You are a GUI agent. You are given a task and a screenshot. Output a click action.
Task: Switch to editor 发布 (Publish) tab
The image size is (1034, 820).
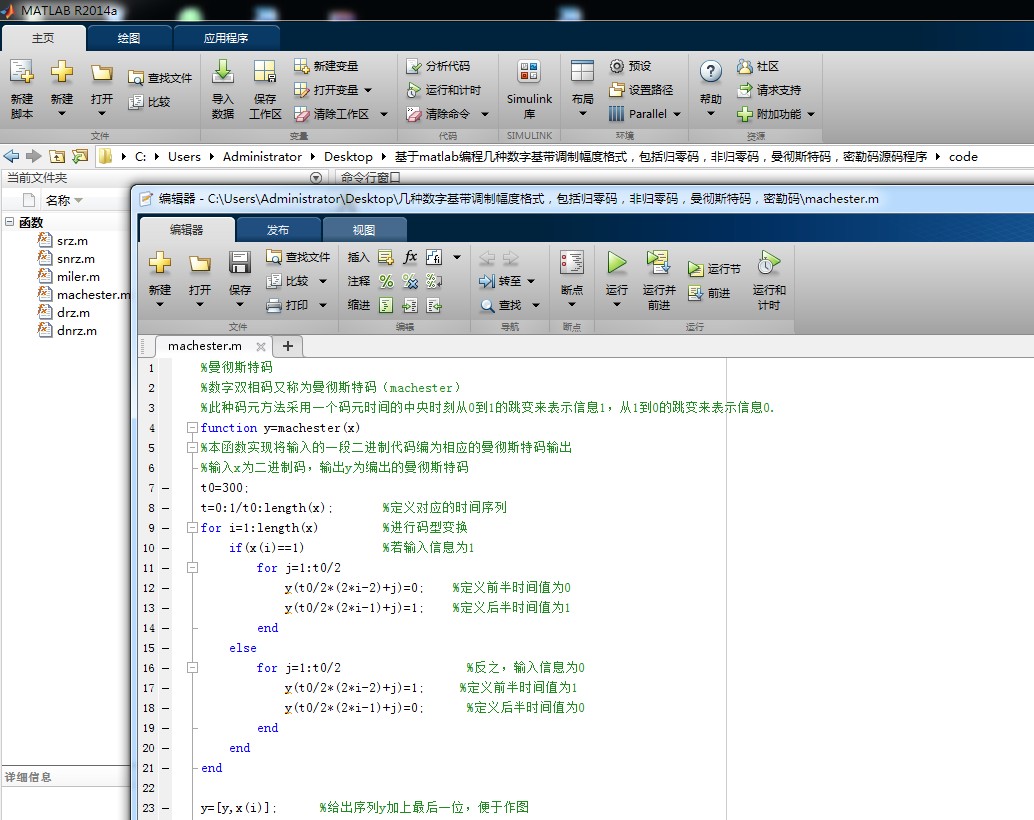tap(278, 230)
